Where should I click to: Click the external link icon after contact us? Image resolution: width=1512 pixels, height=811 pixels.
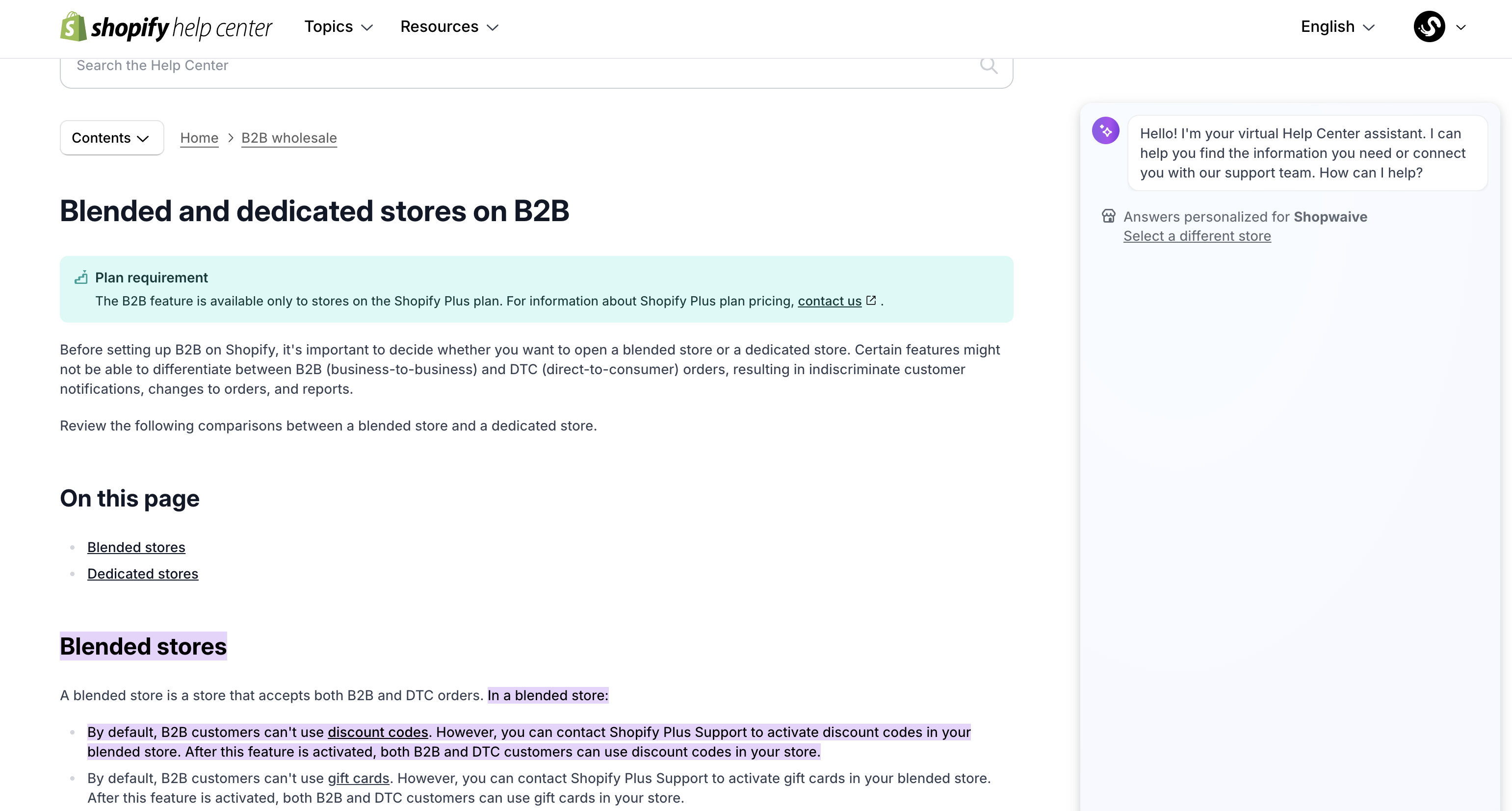pyautogui.click(x=871, y=301)
